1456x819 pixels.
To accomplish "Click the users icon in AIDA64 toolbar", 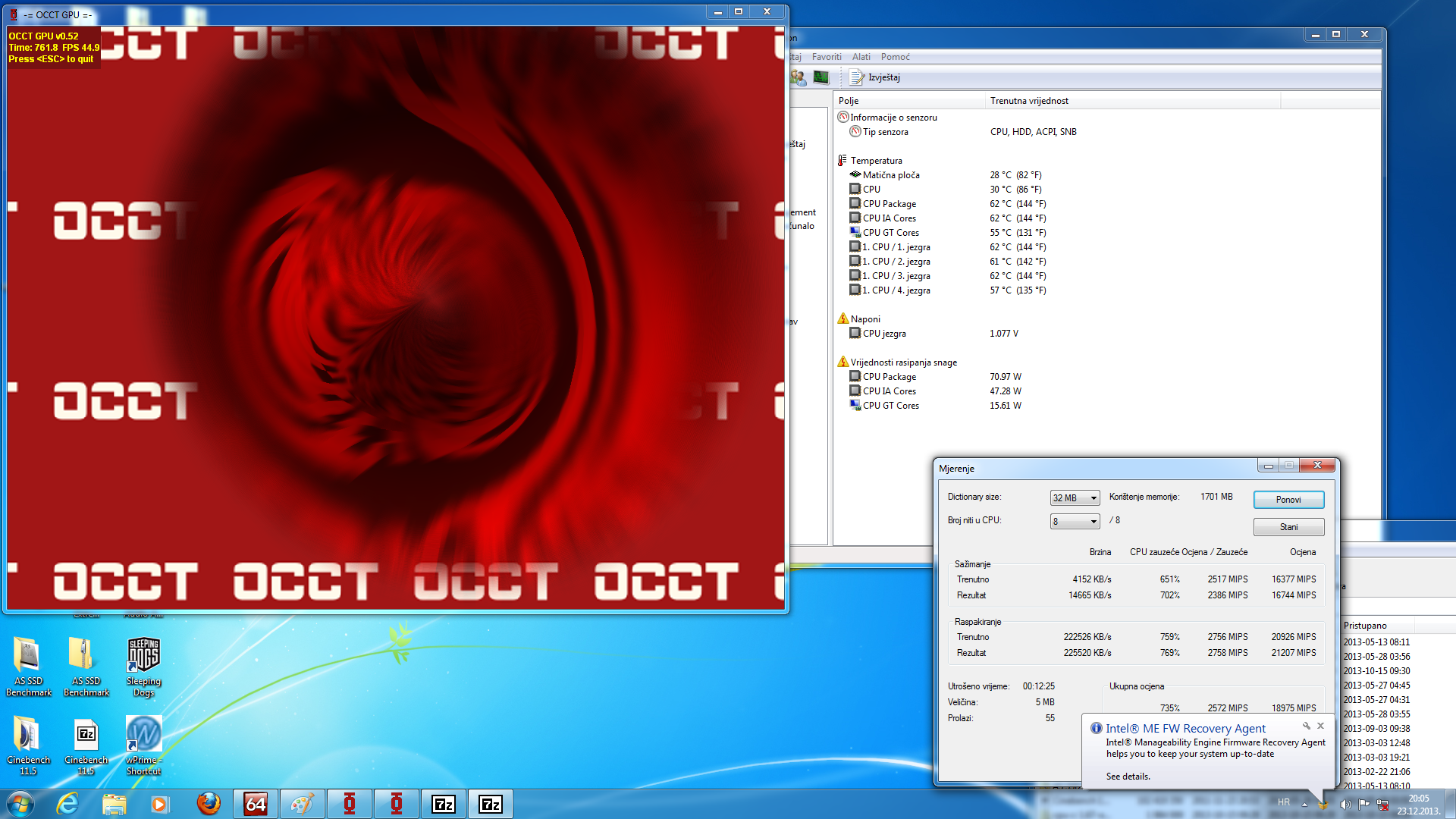I will 798,77.
